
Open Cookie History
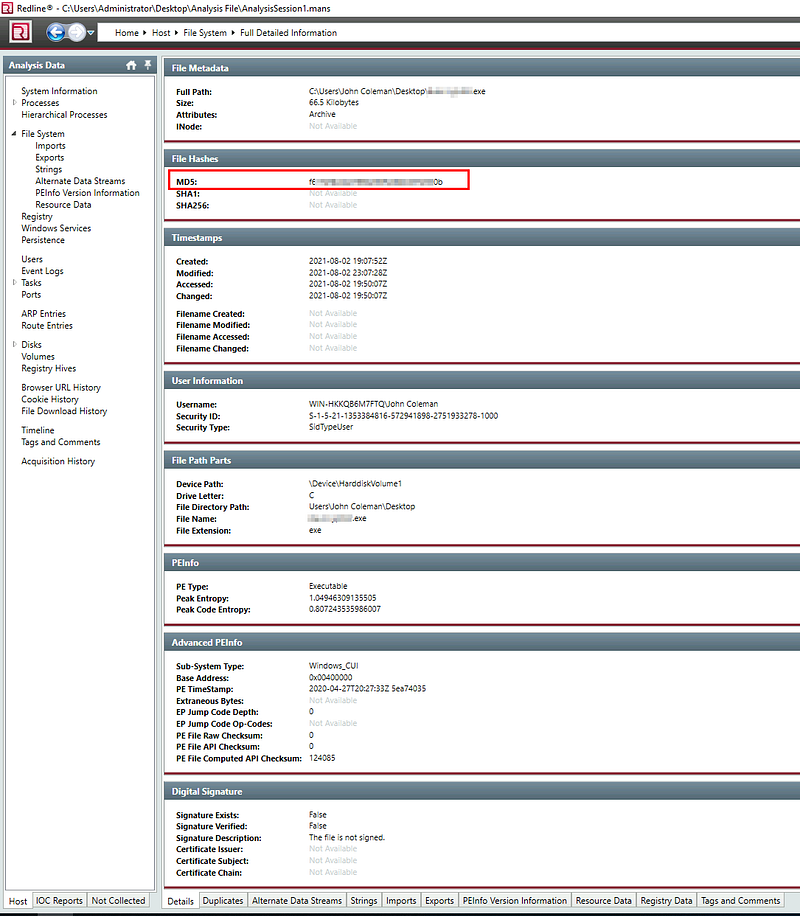click(x=50, y=400)
